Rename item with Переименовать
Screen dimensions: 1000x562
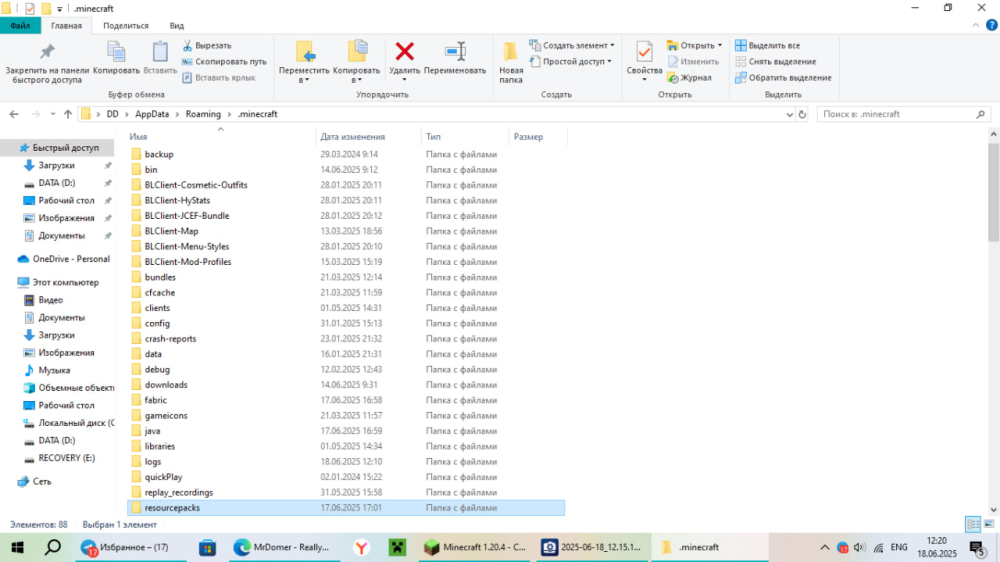pos(455,58)
